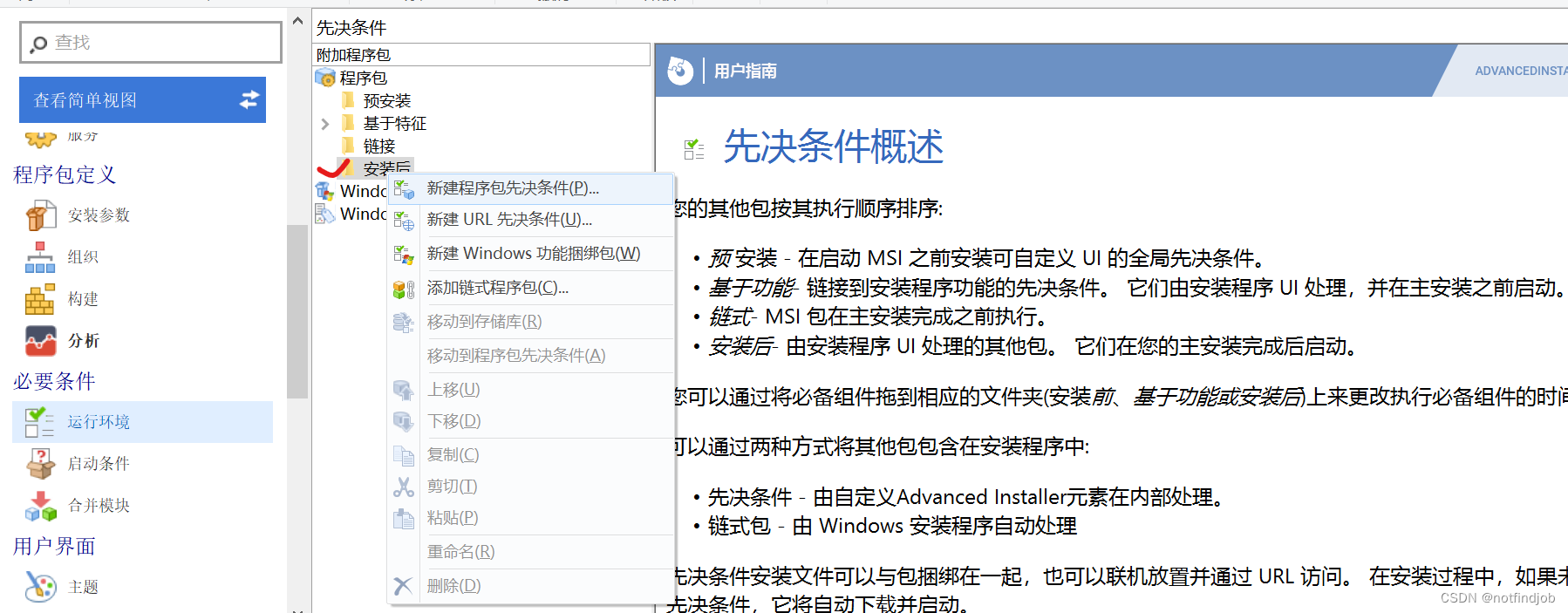Screen dimensions: 1568x613
Task: Select the 预安装 folder
Action: point(386,101)
